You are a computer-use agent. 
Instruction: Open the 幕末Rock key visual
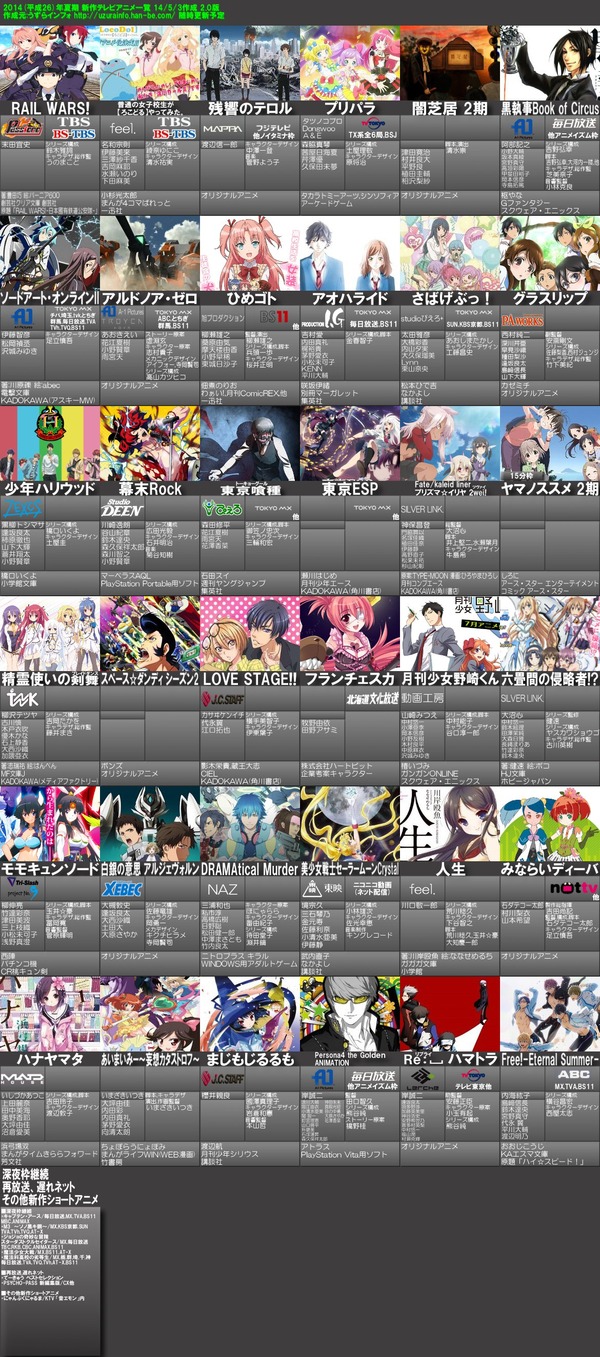pyautogui.click(x=150, y=442)
